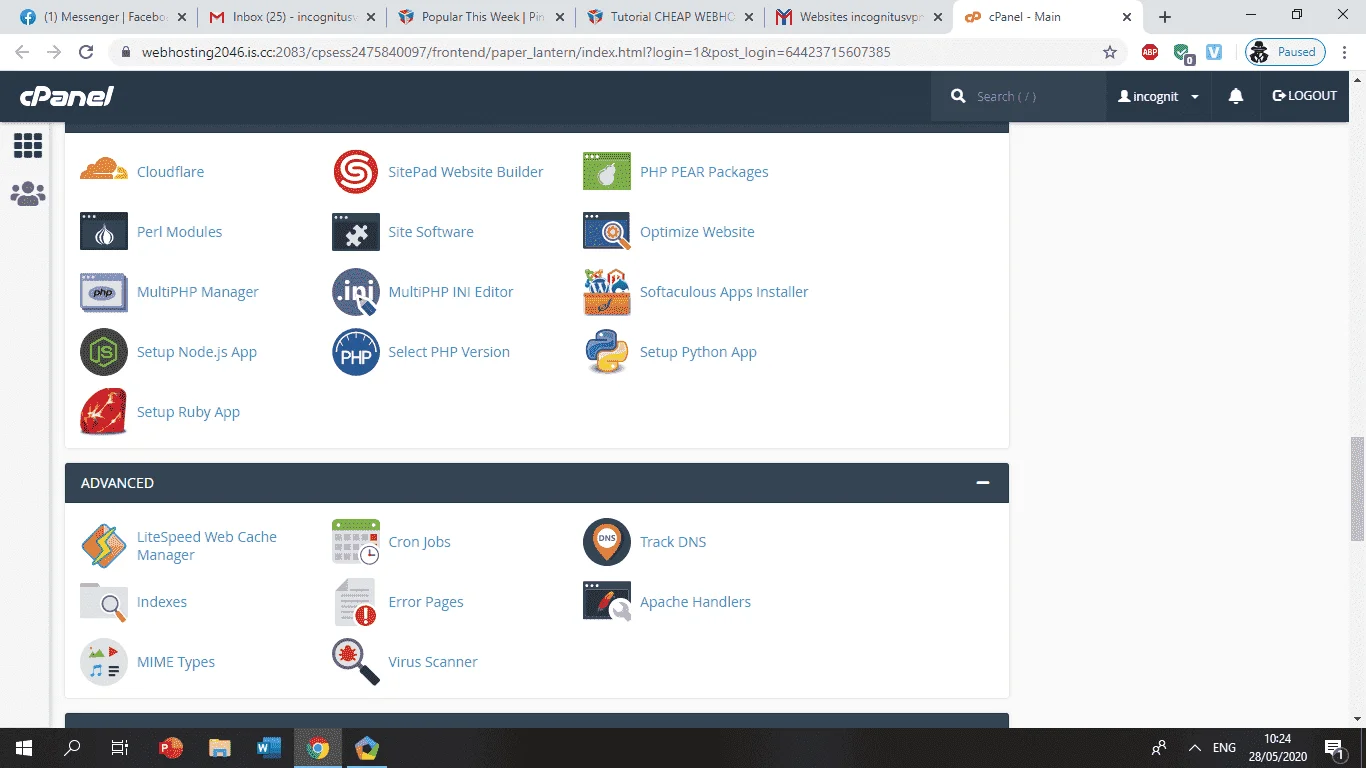The width and height of the screenshot is (1366, 768).
Task: Open the cPanel home grid icon
Action: [x=28, y=146]
